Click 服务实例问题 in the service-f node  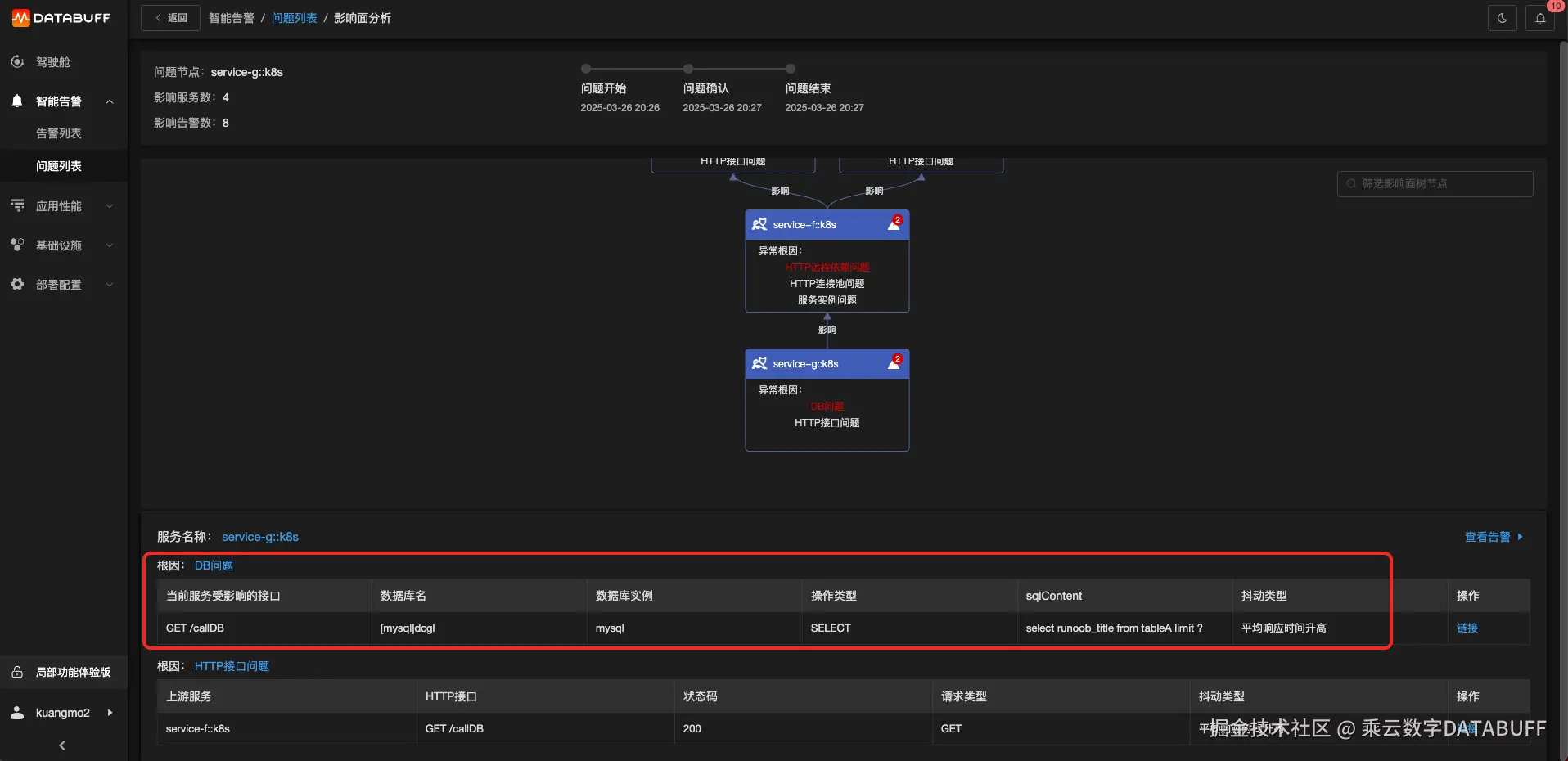tap(827, 299)
